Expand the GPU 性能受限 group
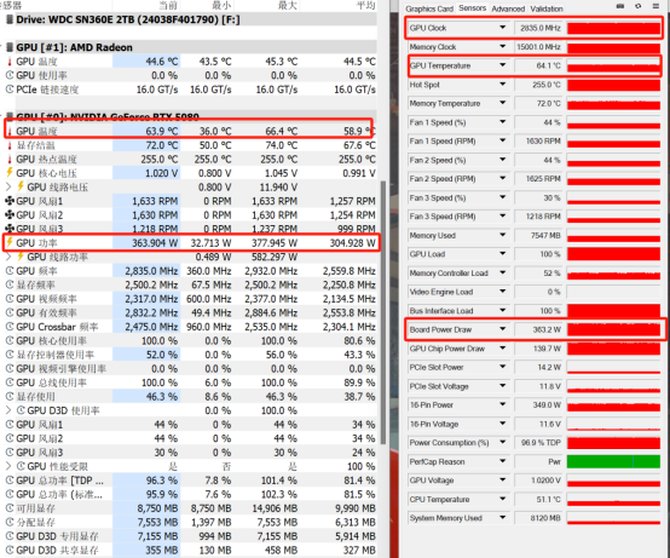 (9, 466)
